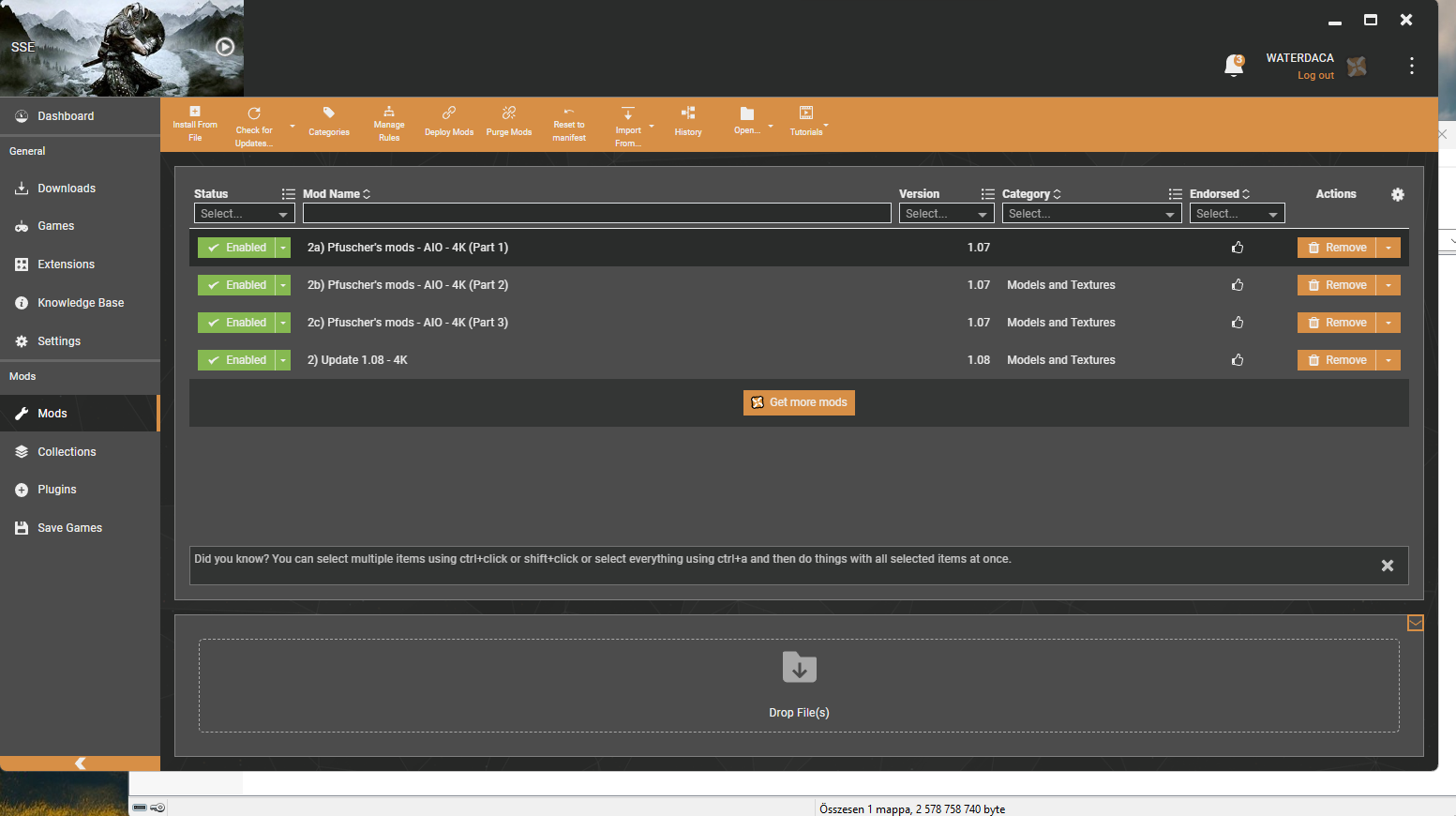Expand the Import From dropdown arrow
Image resolution: width=1456 pixels, height=816 pixels.
coord(652,126)
